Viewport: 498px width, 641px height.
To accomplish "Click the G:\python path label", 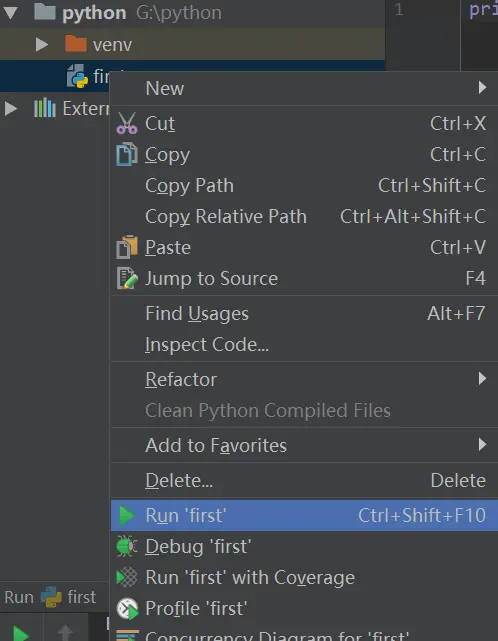I will [x=179, y=13].
